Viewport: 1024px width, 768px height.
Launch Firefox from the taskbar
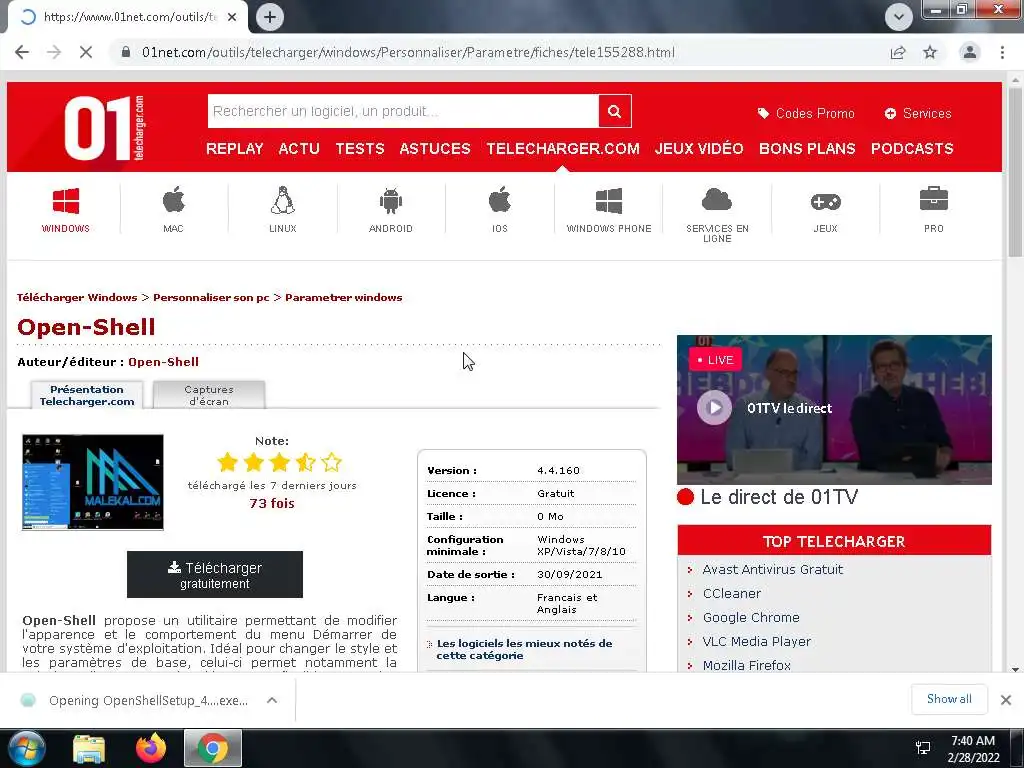click(151, 748)
